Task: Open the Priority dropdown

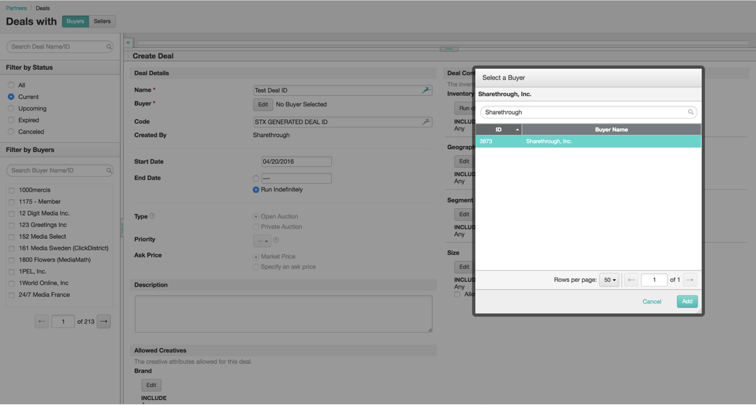Action: pyautogui.click(x=262, y=241)
